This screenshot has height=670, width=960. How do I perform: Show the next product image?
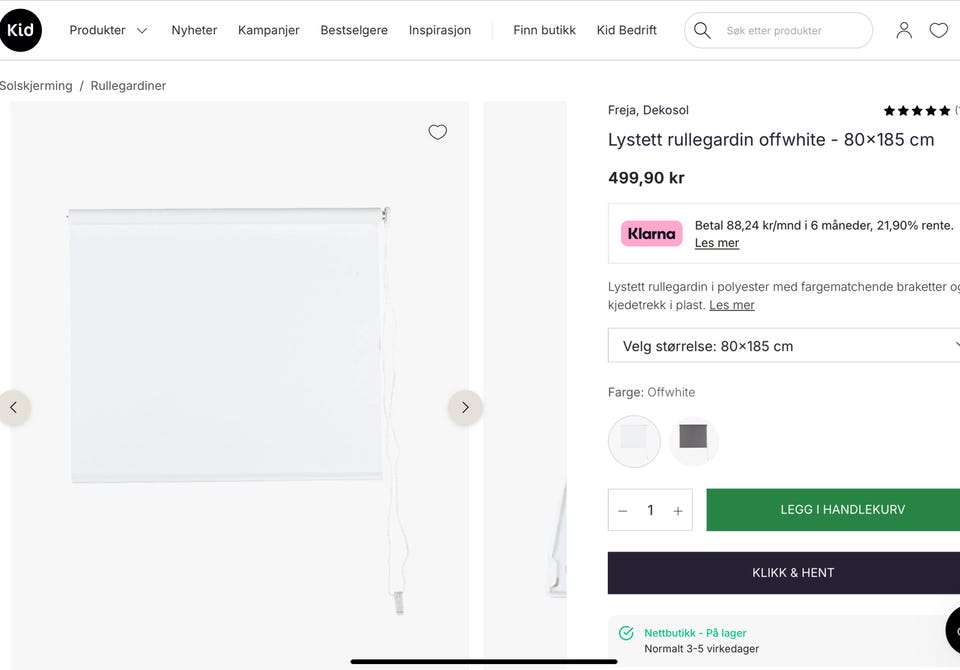tap(465, 407)
